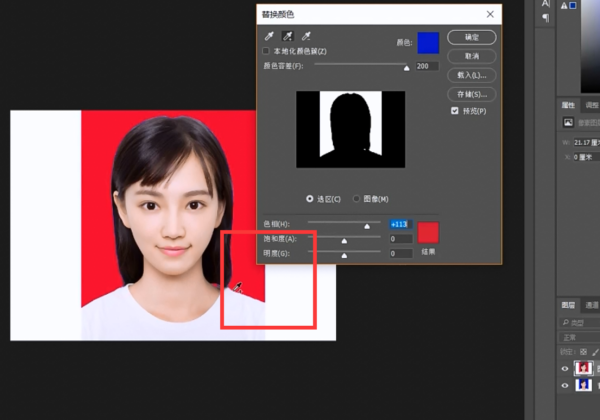
Task: Select the eyedropper tool in Replace Color
Action: 267,36
